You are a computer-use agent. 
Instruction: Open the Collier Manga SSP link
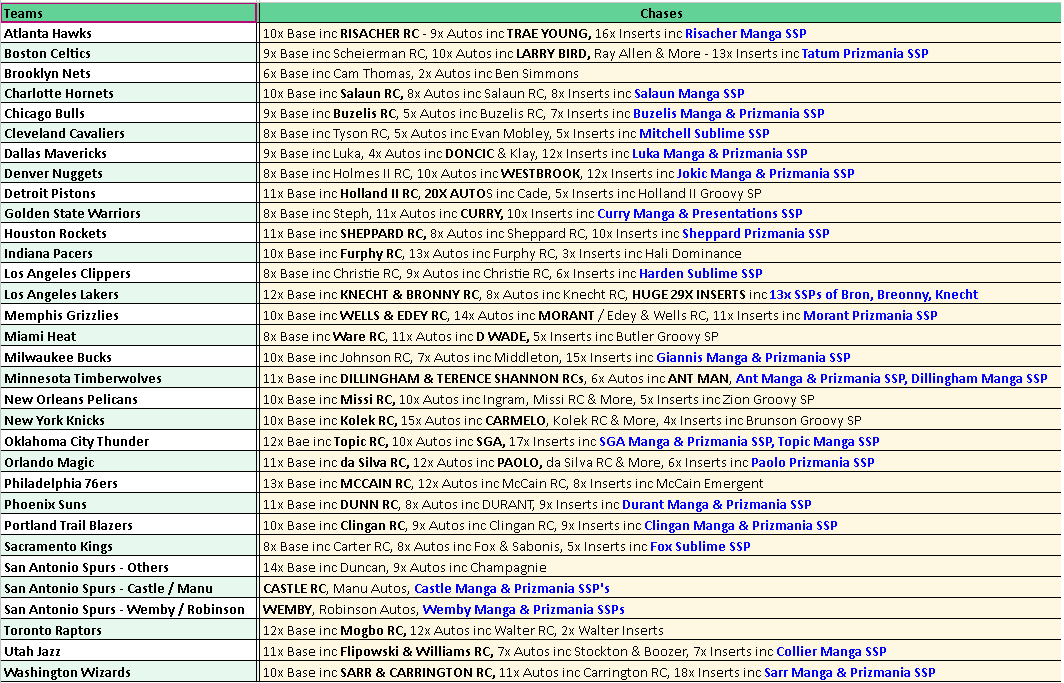831,651
